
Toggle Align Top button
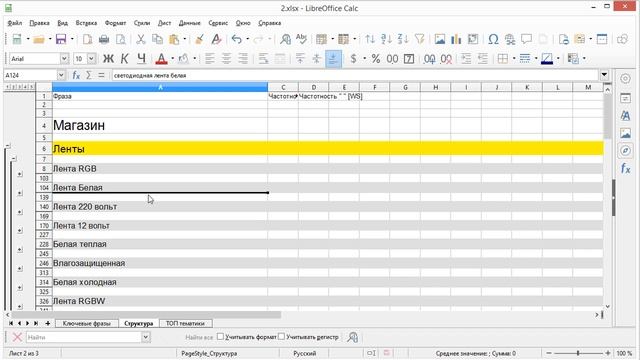pos(300,59)
